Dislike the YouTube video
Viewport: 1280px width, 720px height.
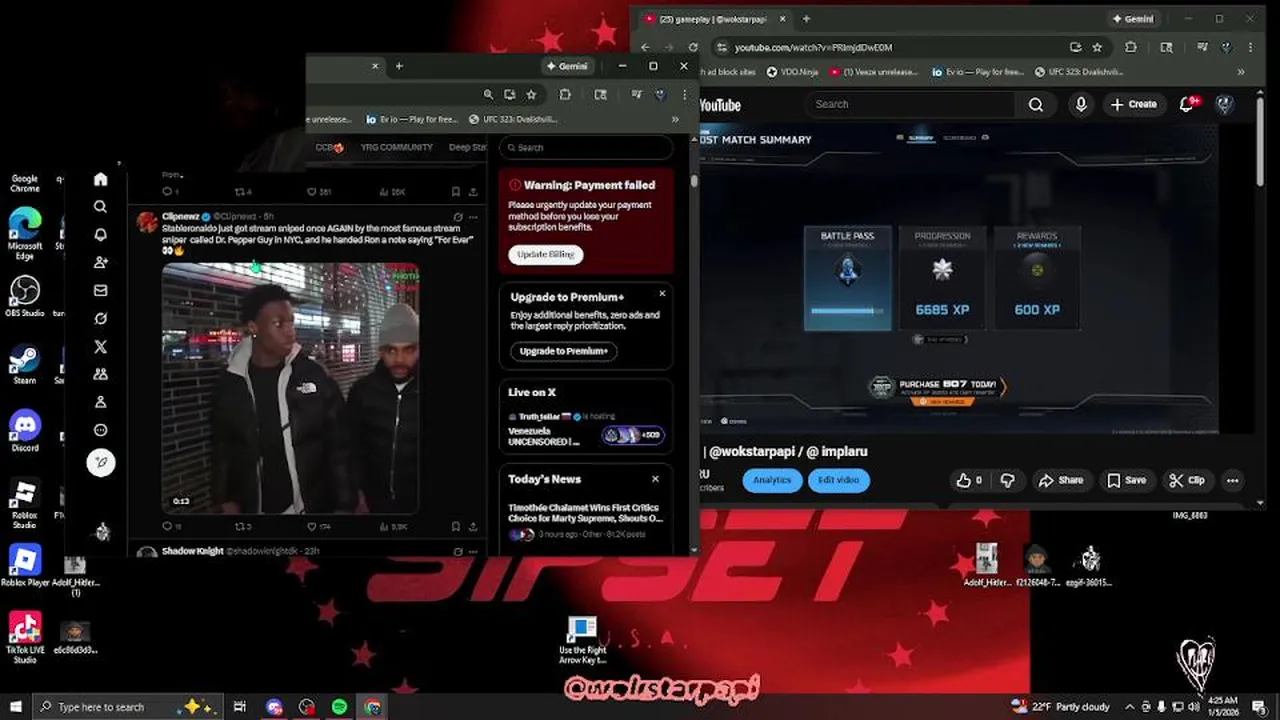[1008, 480]
